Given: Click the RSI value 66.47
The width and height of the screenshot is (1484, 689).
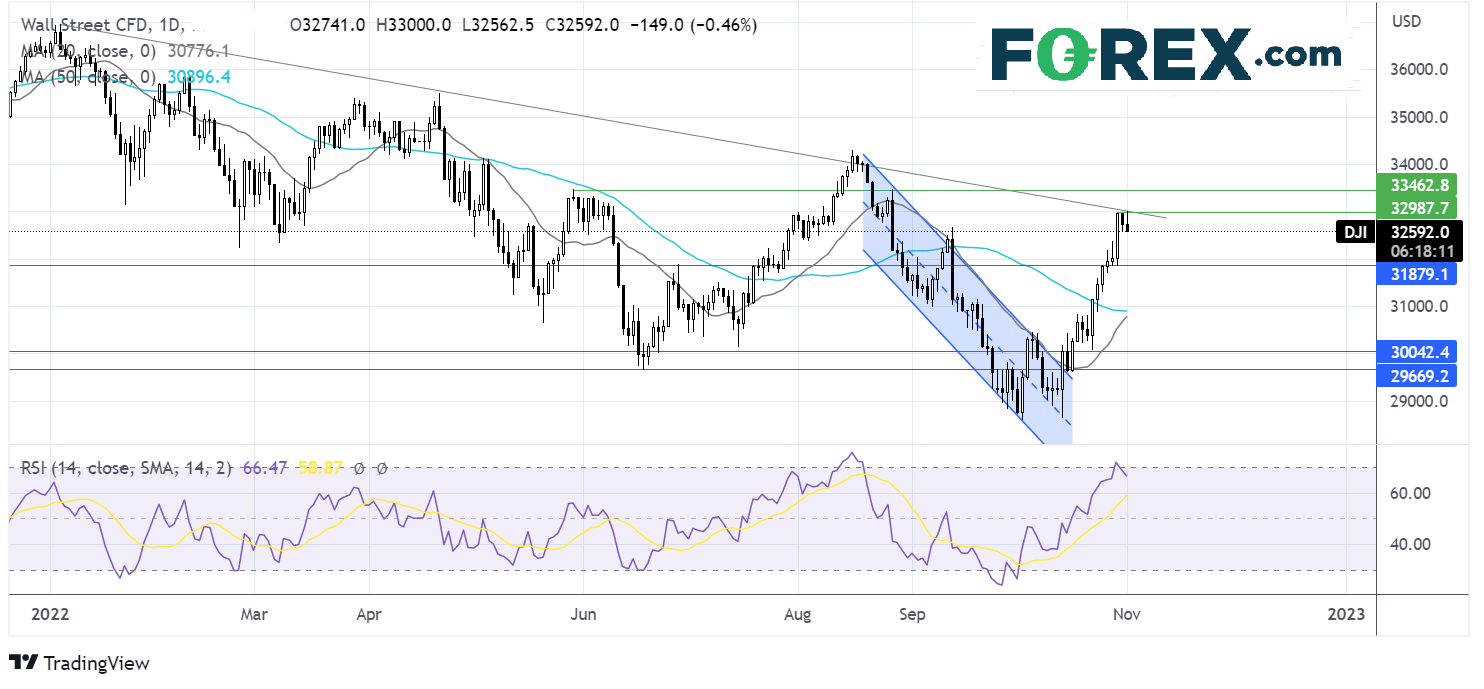Looking at the screenshot, I should click(267, 467).
